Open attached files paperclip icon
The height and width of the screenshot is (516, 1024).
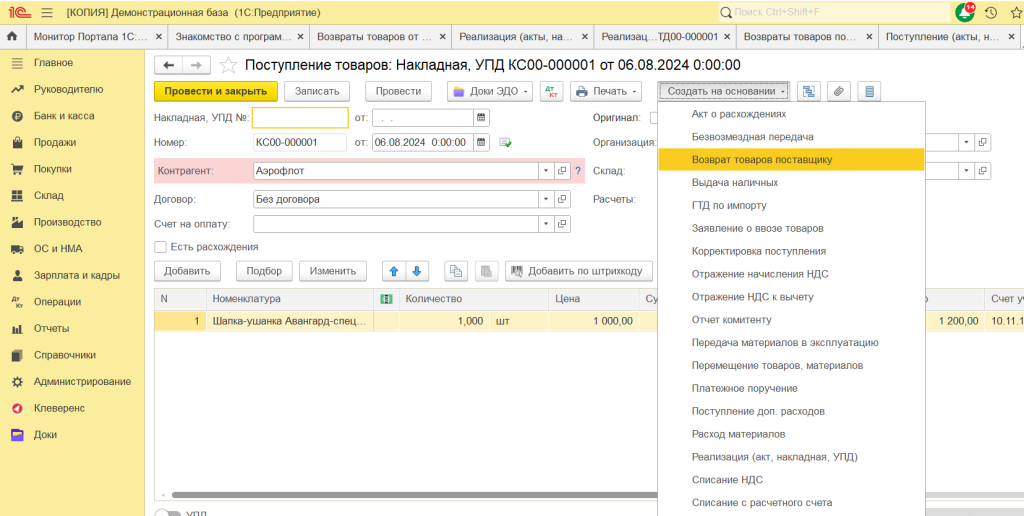(839, 91)
